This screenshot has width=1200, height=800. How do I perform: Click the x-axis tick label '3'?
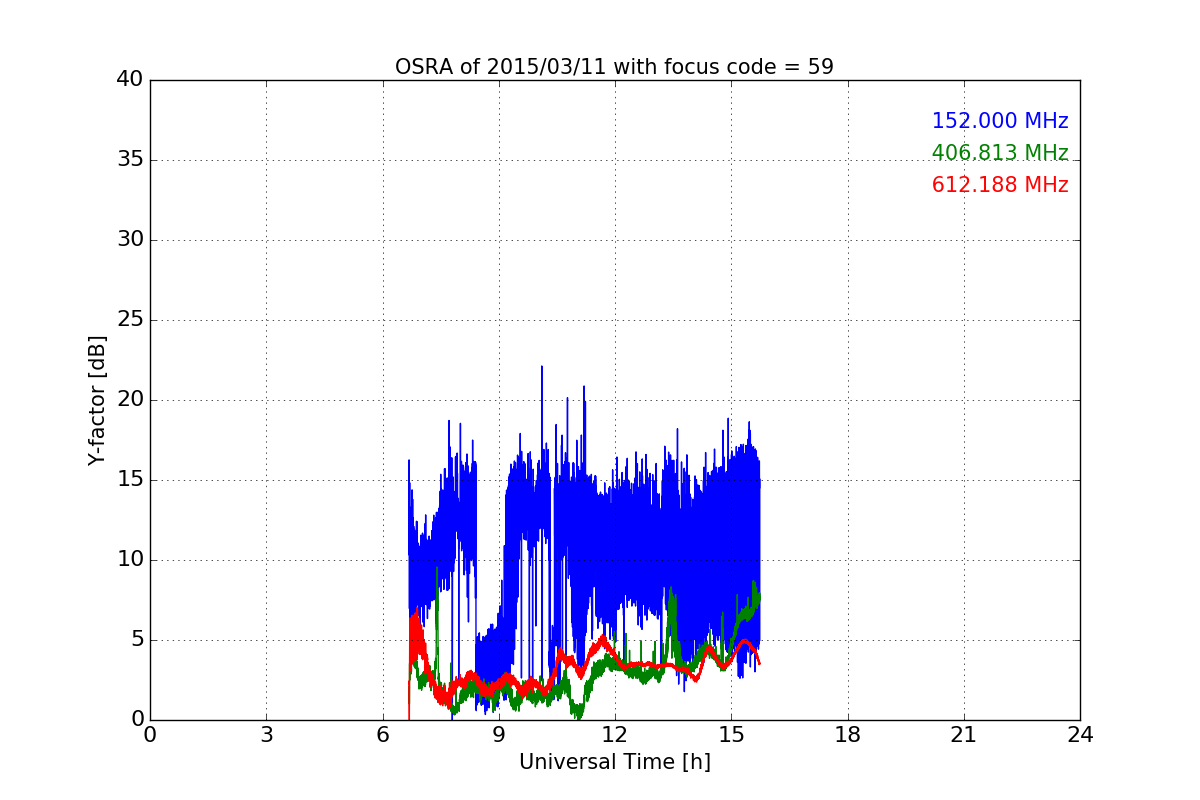(x=266, y=735)
